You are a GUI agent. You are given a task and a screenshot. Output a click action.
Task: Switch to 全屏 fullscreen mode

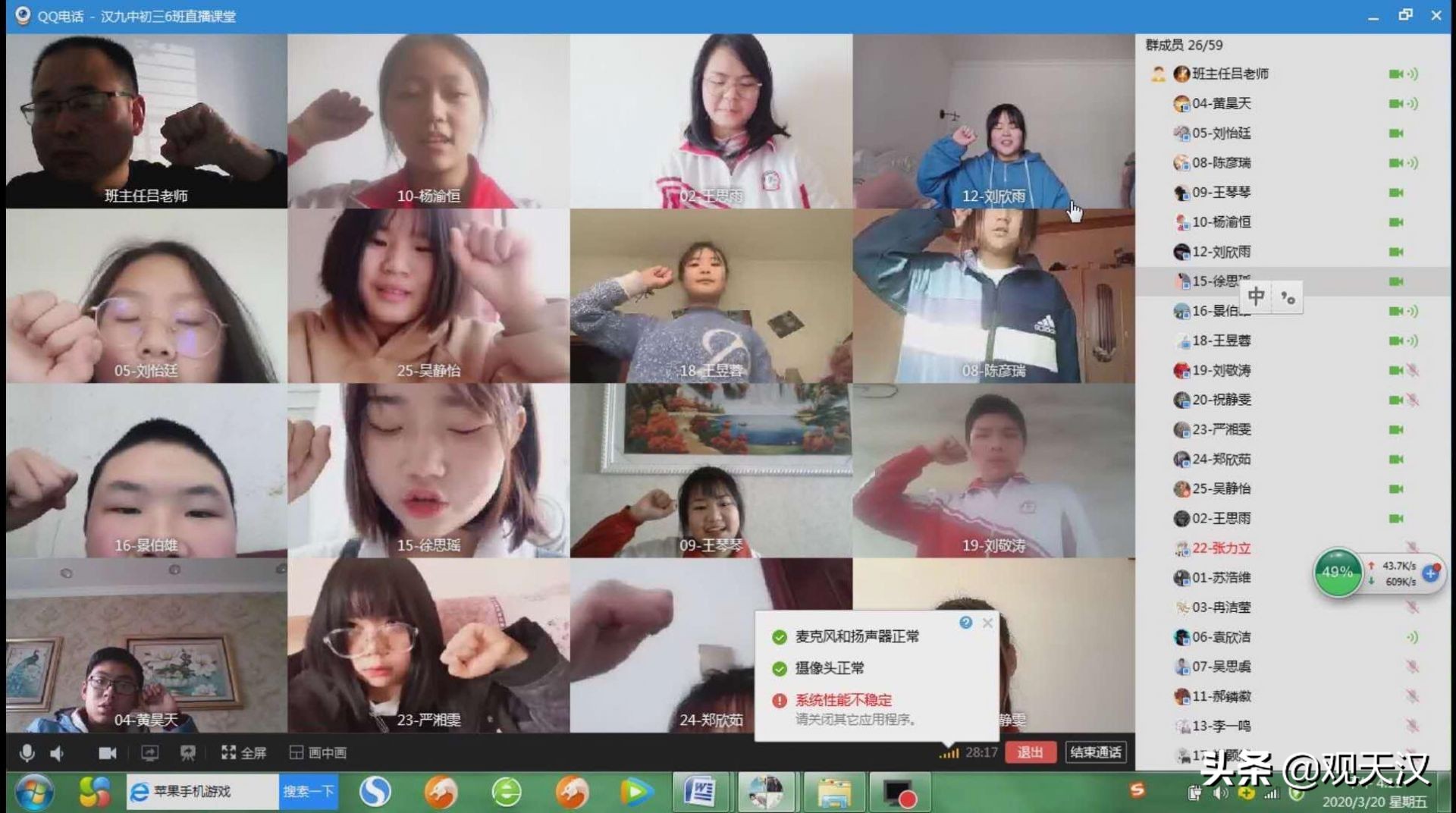coord(243,752)
